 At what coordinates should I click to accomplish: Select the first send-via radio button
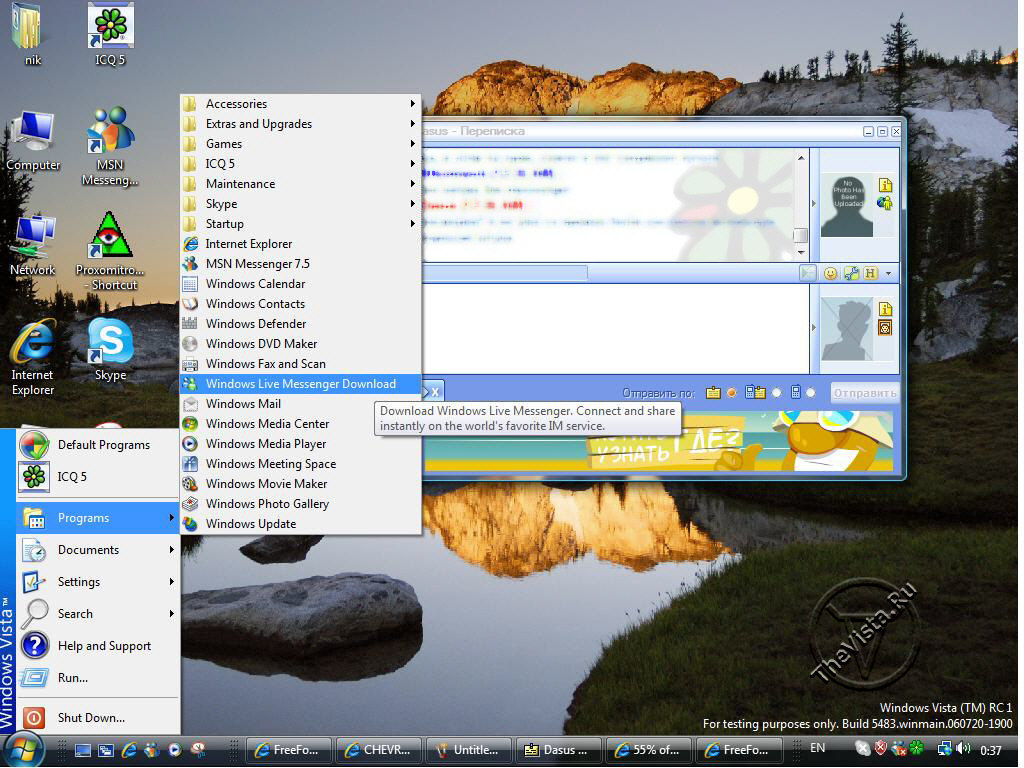[731, 393]
